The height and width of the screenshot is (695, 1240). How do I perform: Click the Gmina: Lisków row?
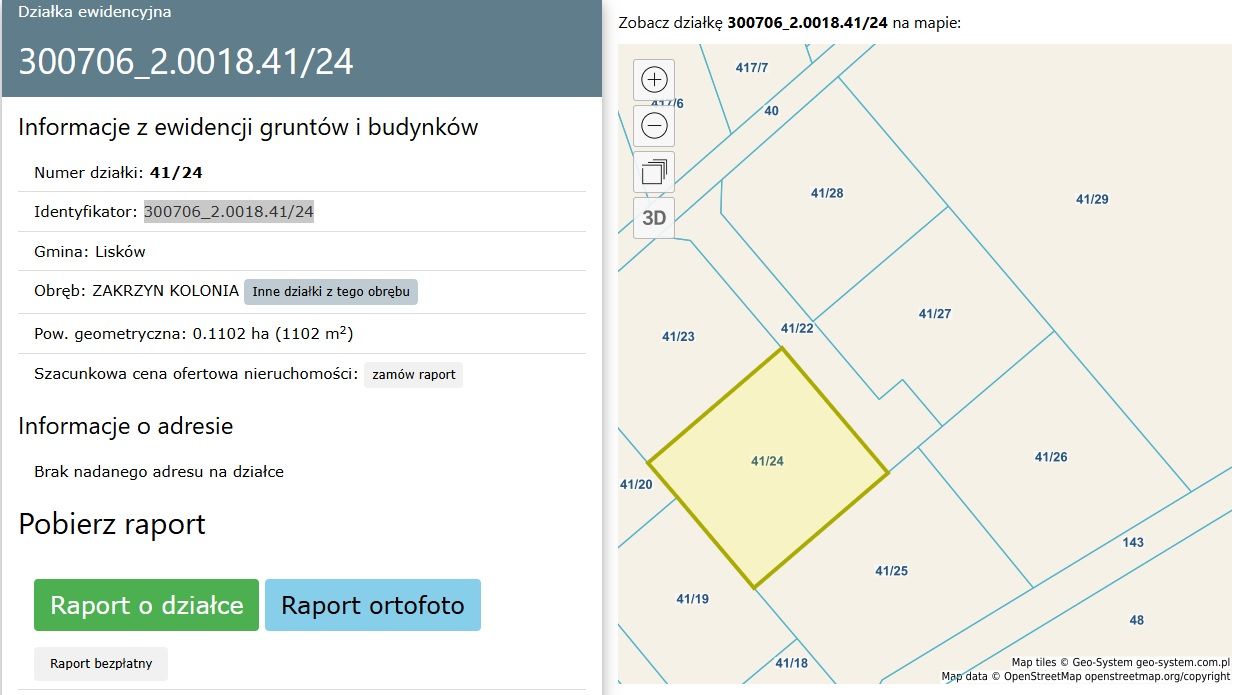[302, 251]
